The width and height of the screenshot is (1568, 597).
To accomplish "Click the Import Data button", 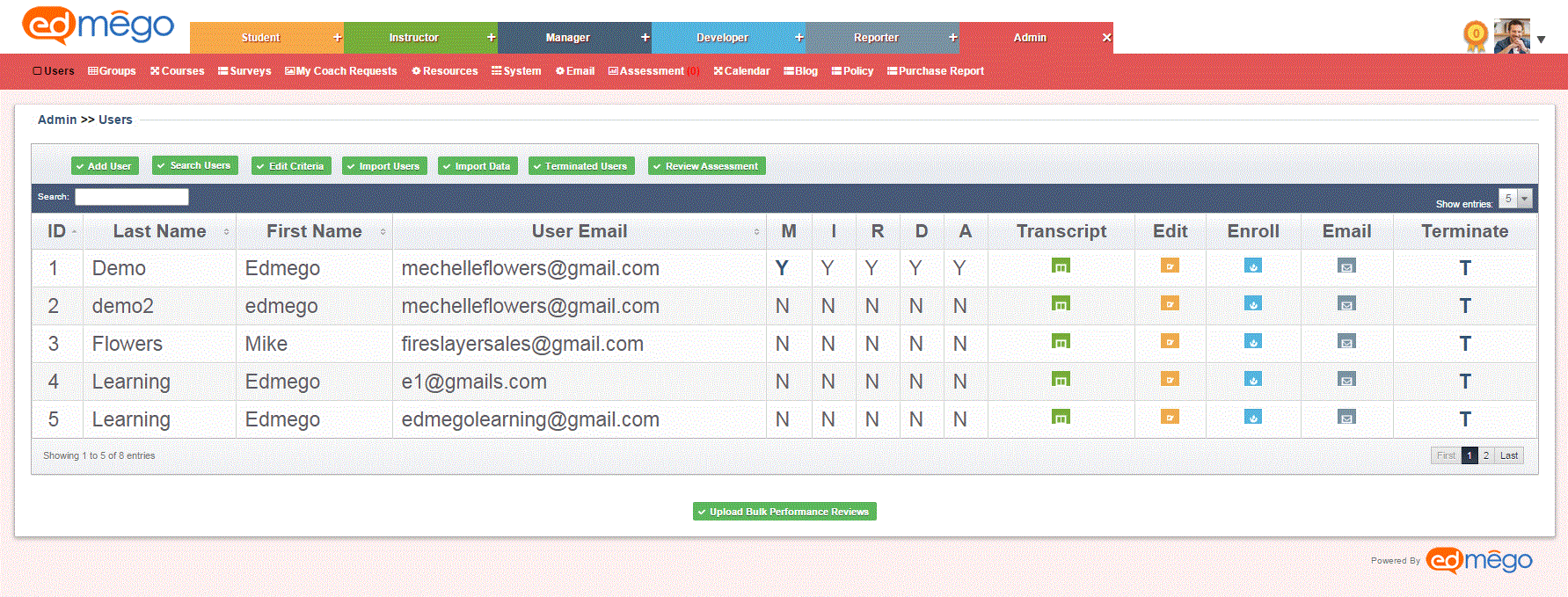I will 478,166.
